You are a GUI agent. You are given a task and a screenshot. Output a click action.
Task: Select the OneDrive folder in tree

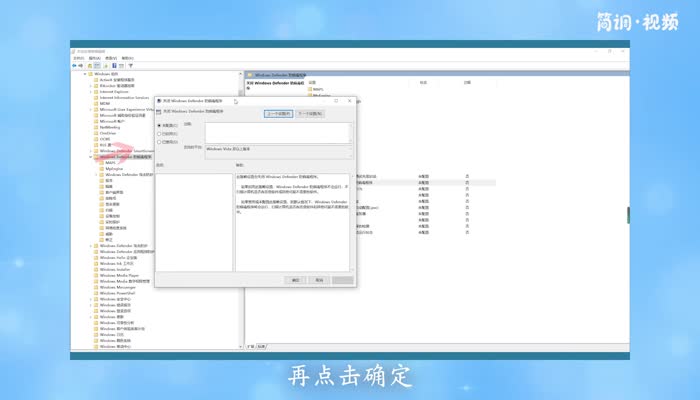tap(108, 133)
